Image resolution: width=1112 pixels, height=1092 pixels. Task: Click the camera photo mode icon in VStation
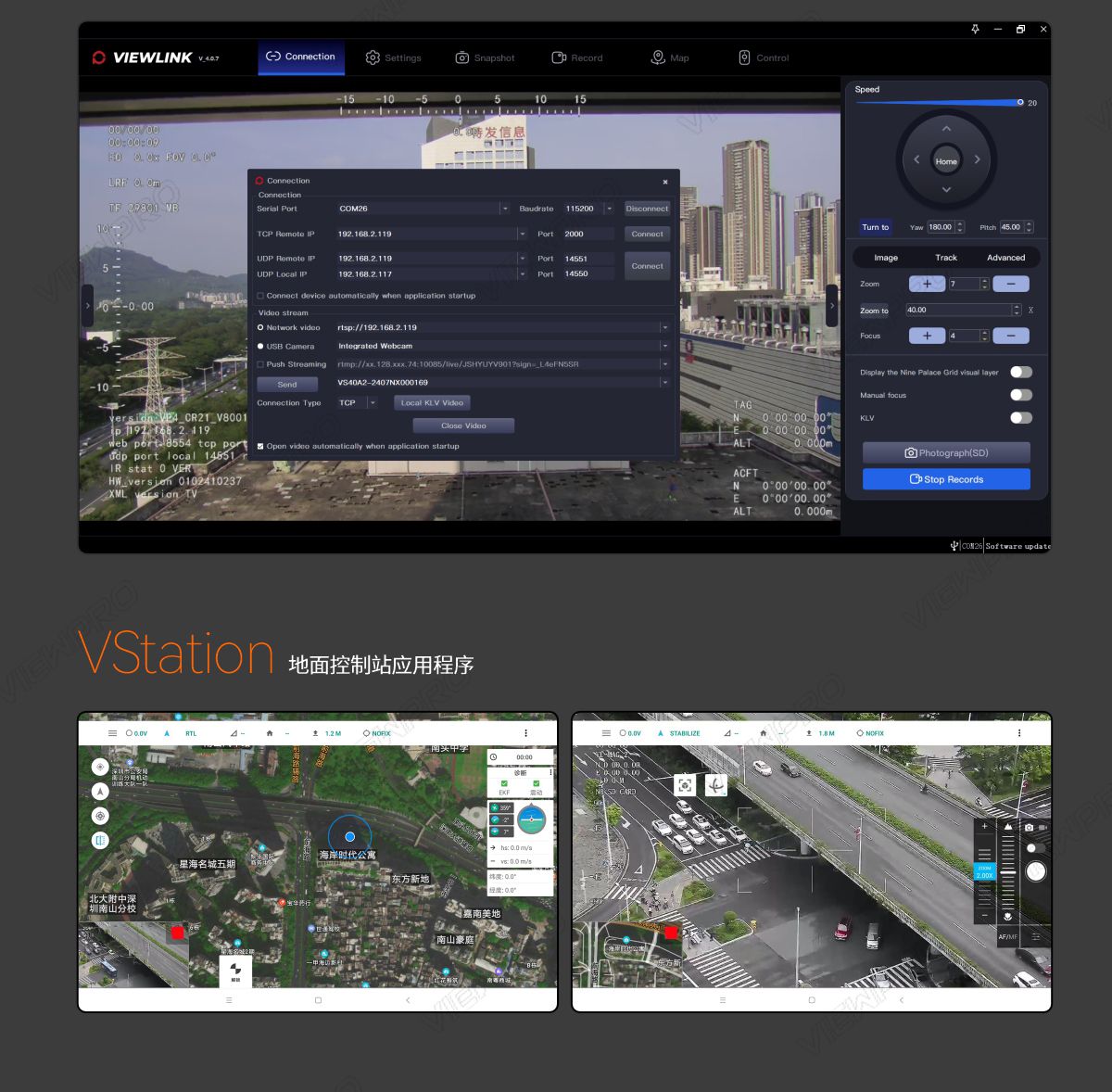pos(1029,827)
